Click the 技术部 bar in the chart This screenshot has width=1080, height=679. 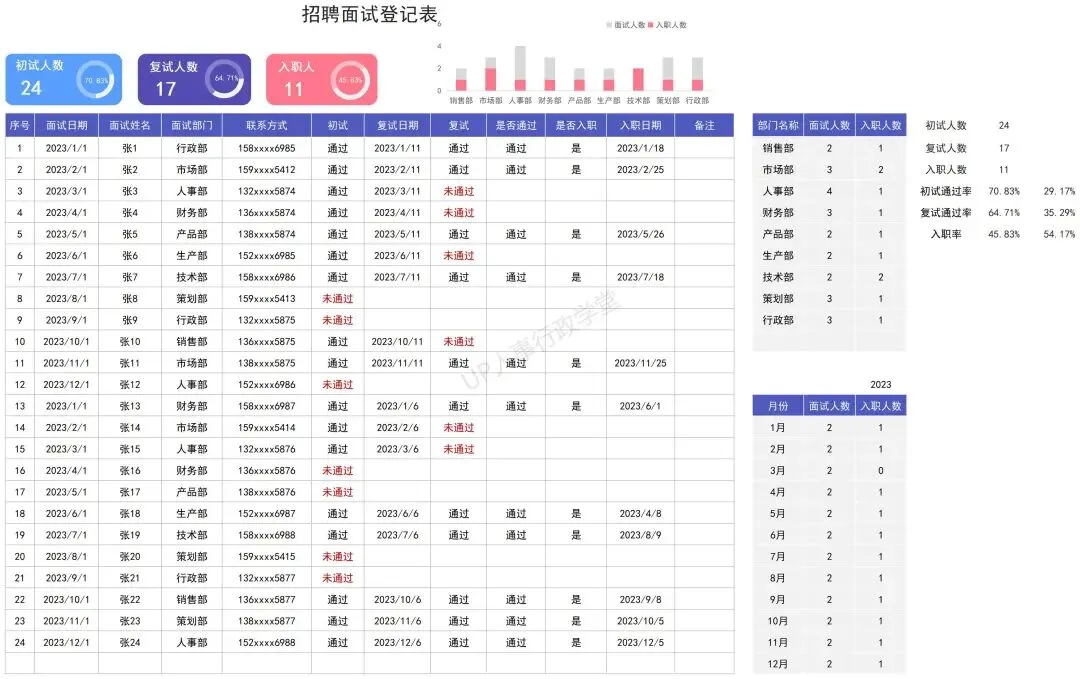coord(638,79)
